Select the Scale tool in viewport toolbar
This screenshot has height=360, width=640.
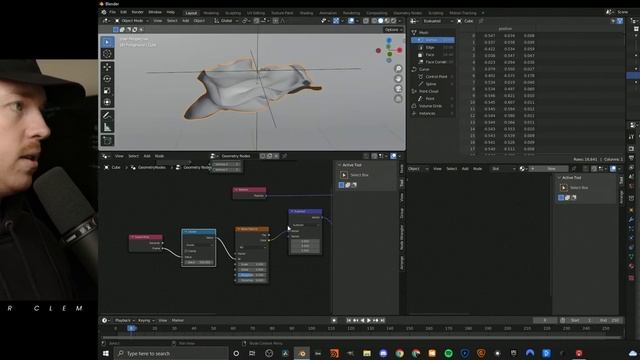pos(107,91)
